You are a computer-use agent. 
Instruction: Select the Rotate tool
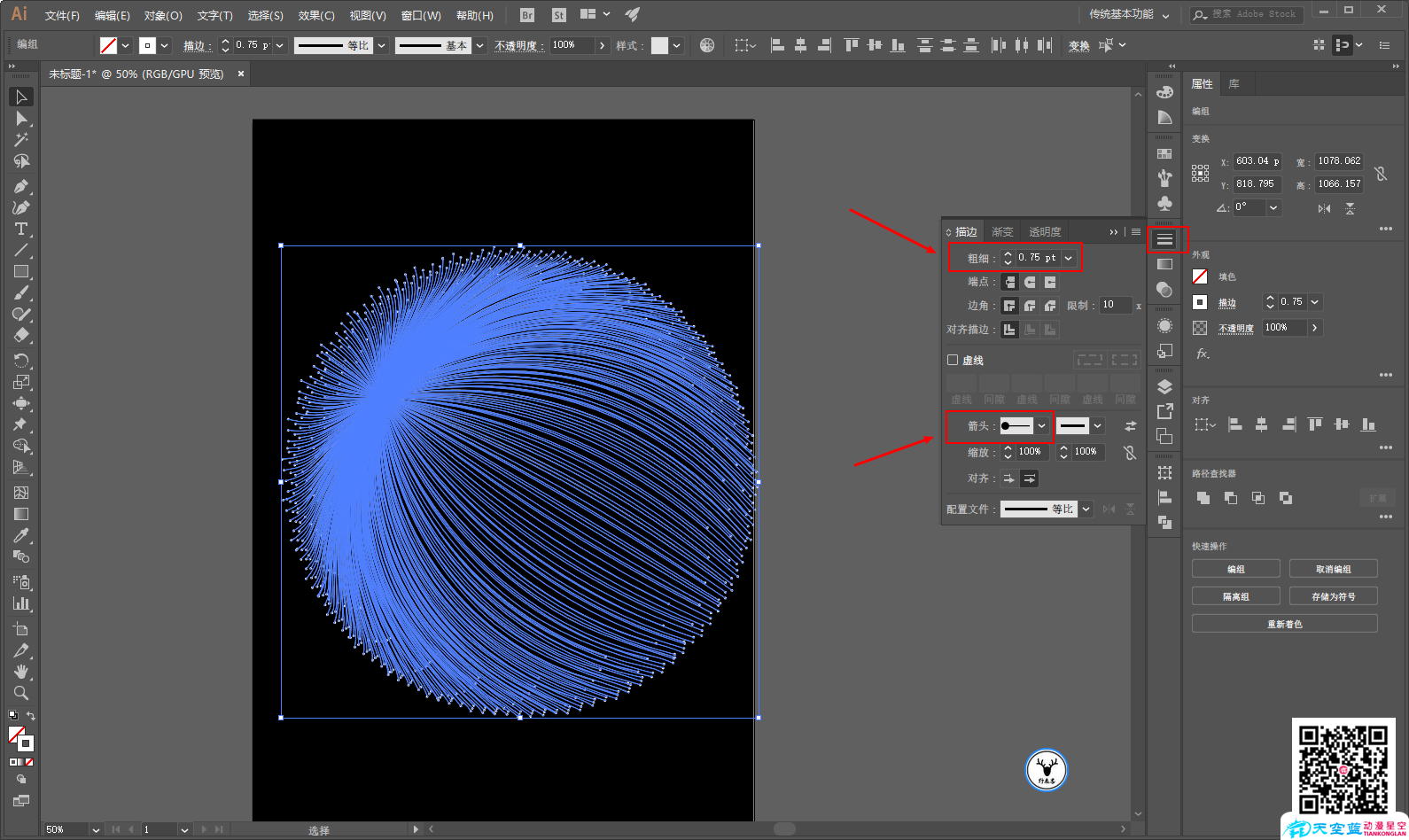[x=21, y=361]
